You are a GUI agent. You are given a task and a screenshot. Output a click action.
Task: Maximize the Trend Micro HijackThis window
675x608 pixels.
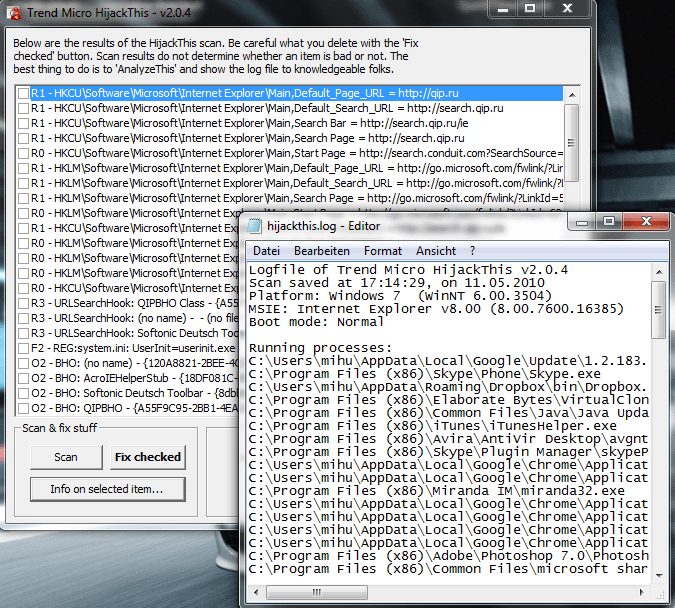[530, 9]
